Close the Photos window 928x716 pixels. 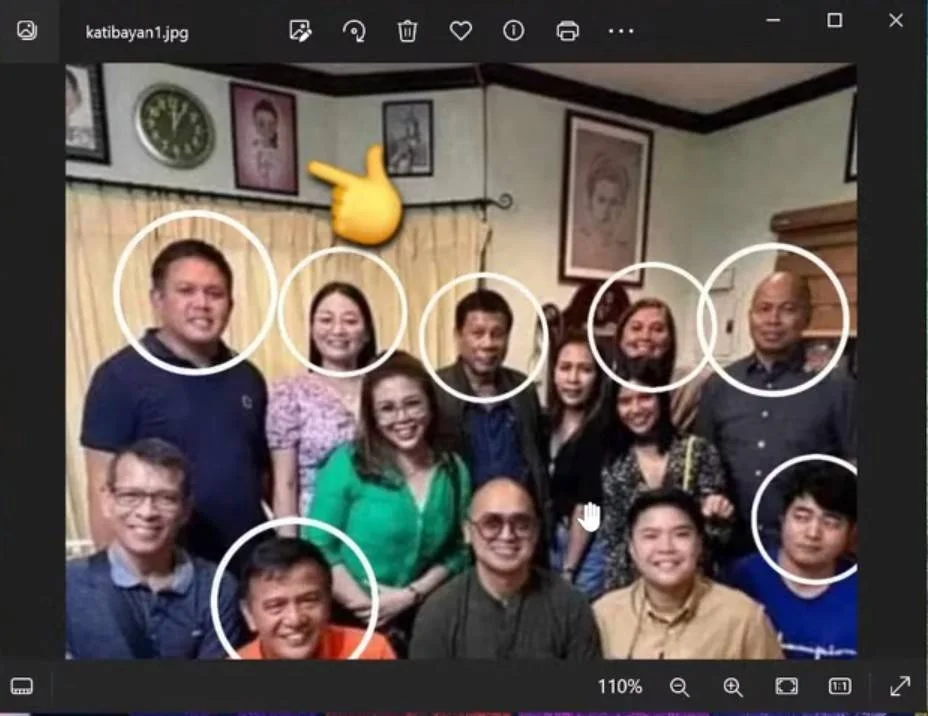[x=896, y=20]
